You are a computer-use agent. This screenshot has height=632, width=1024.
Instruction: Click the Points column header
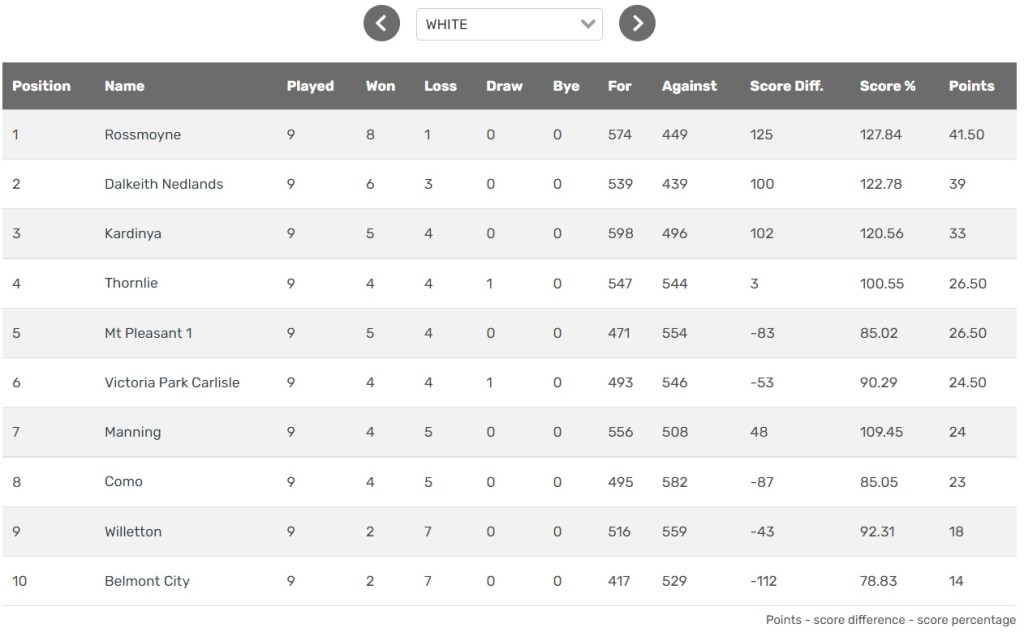[x=971, y=86]
